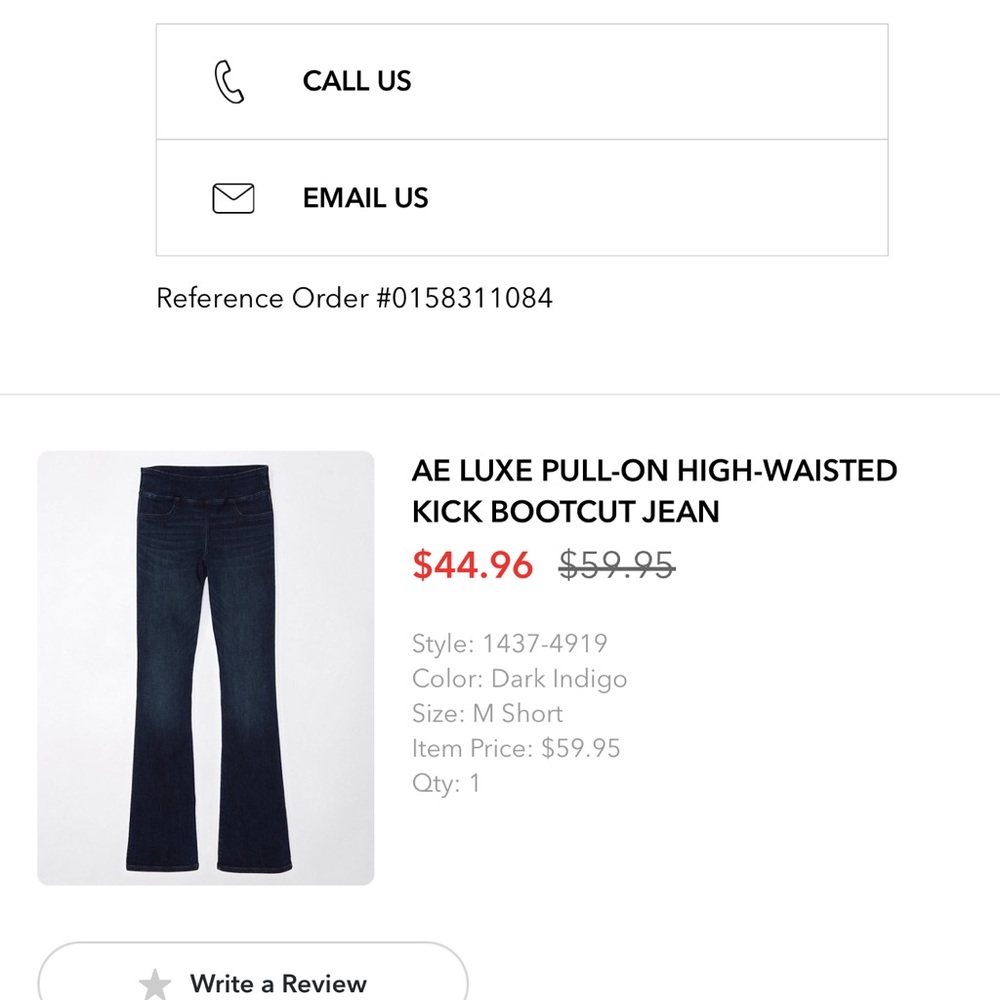Select the CALL US option
The width and height of the screenshot is (1000, 1000).
pyautogui.click(x=356, y=81)
